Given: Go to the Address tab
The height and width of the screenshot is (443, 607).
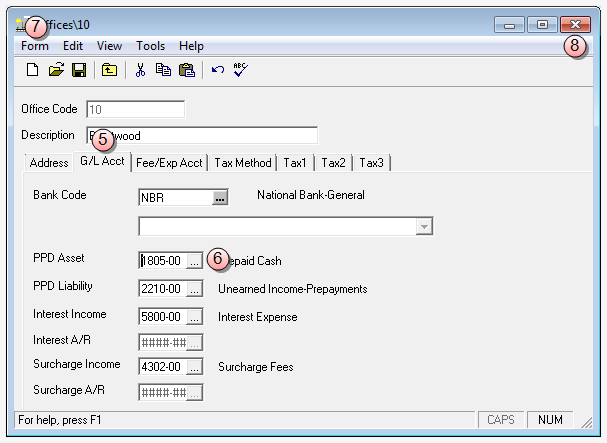Looking at the screenshot, I should pos(48,163).
